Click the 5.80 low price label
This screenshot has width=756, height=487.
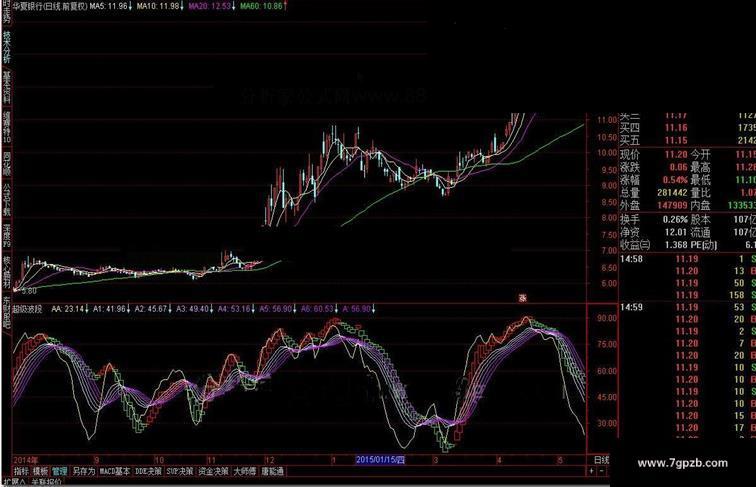tap(29, 291)
